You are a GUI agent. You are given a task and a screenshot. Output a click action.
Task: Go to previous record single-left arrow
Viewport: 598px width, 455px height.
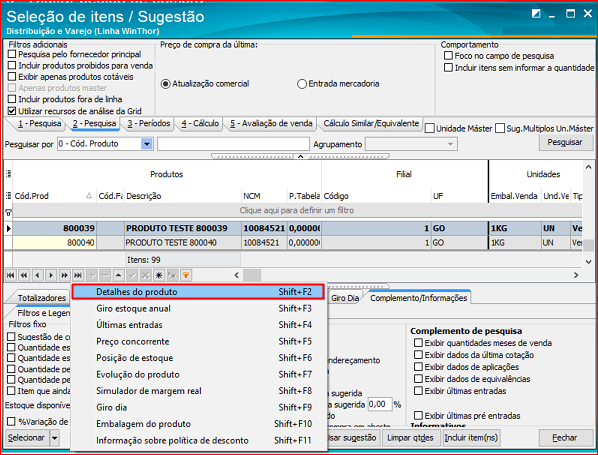[x=37, y=275]
